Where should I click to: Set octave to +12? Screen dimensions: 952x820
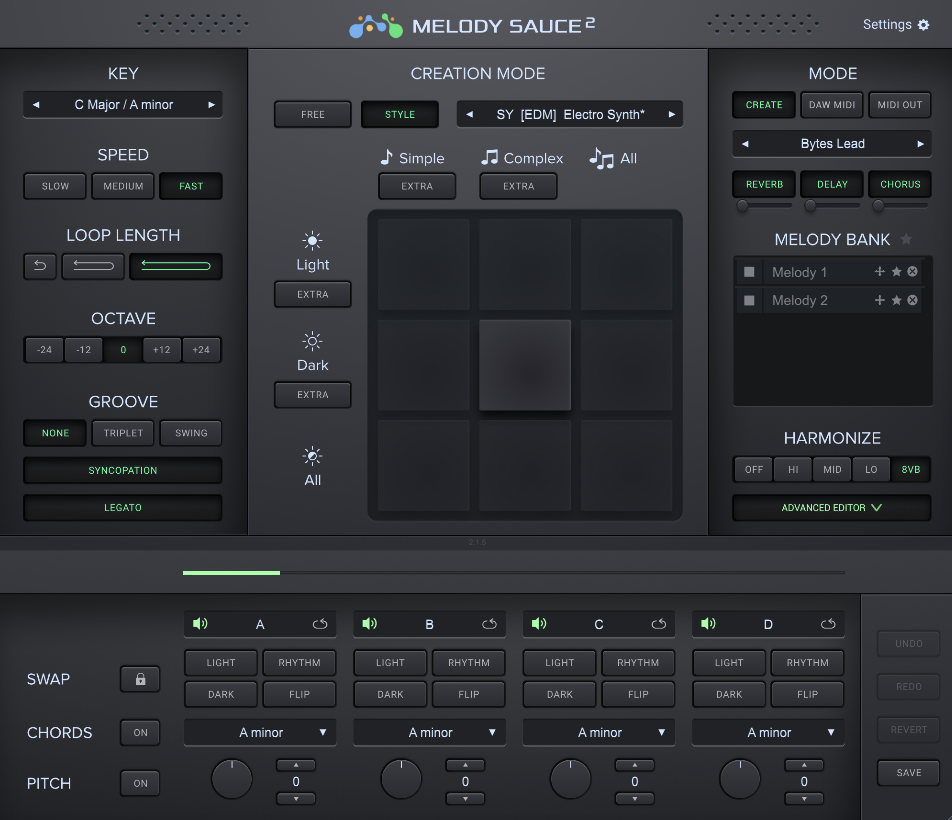(x=162, y=350)
